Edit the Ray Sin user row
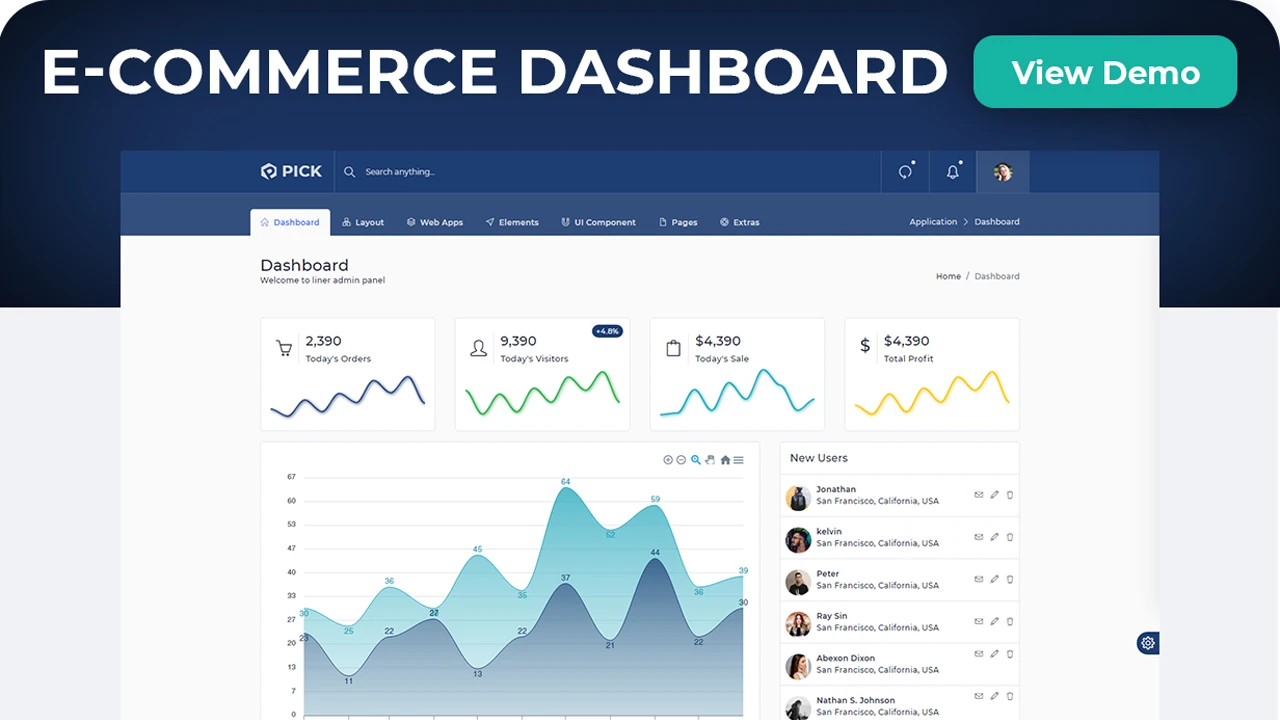 [995, 621]
